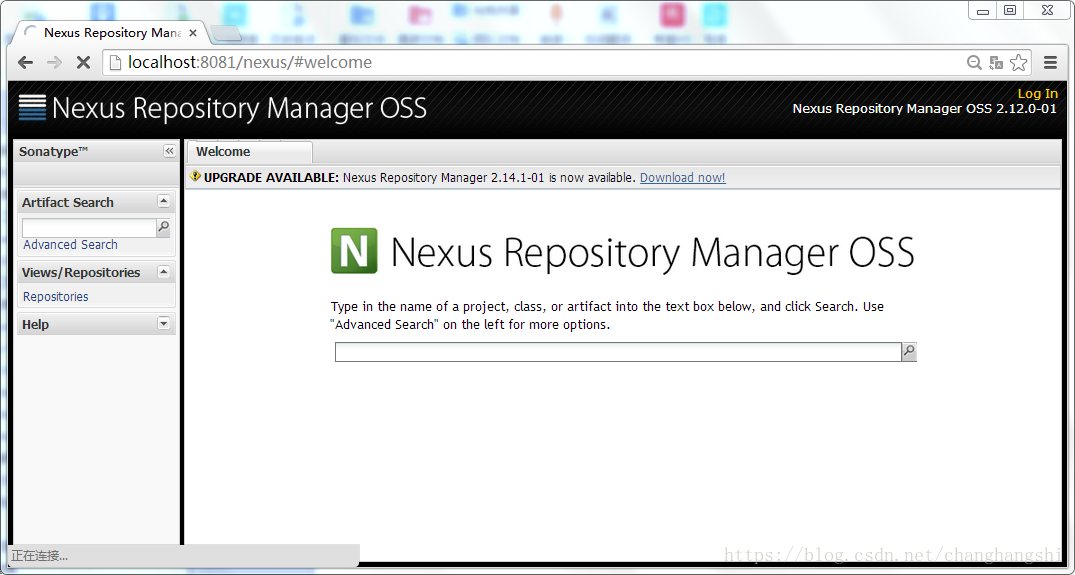
Task: Click the address bar URL
Action: [250, 62]
